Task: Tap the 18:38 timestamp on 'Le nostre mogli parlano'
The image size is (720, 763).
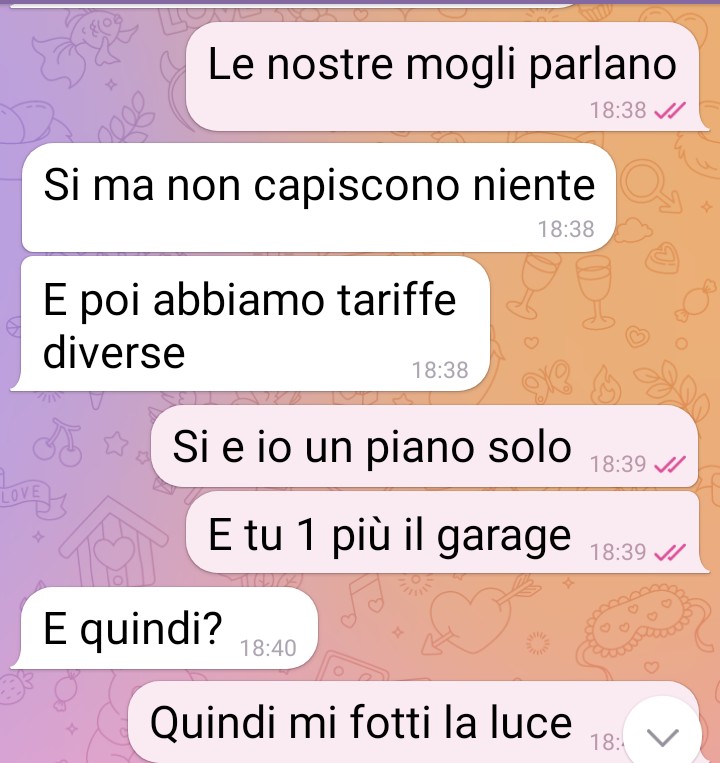Action: 618,110
